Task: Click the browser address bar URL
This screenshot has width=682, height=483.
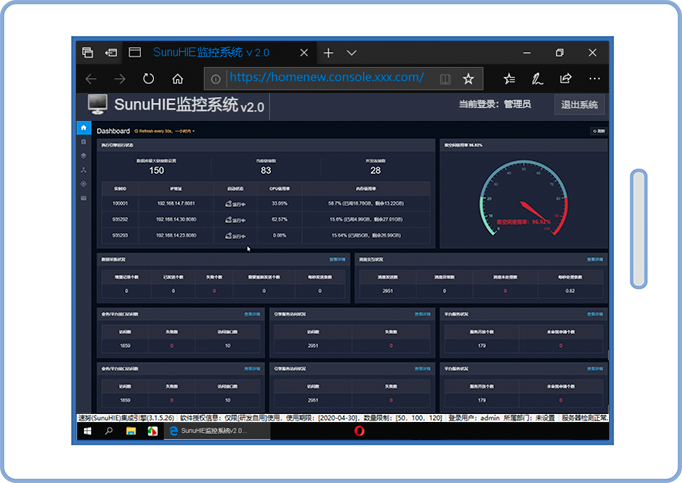Action: click(x=326, y=78)
